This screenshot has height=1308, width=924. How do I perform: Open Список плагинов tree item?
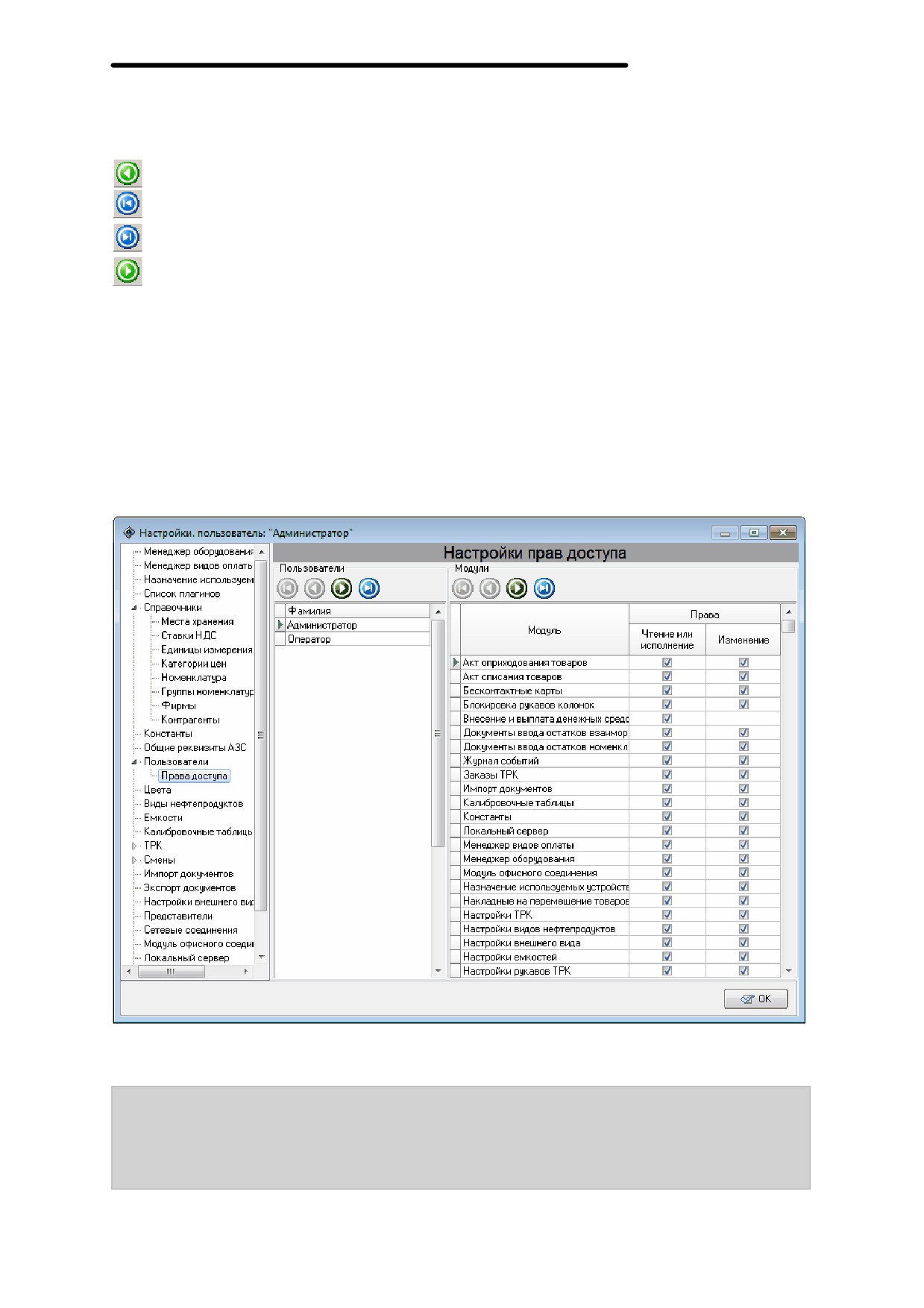[182, 594]
